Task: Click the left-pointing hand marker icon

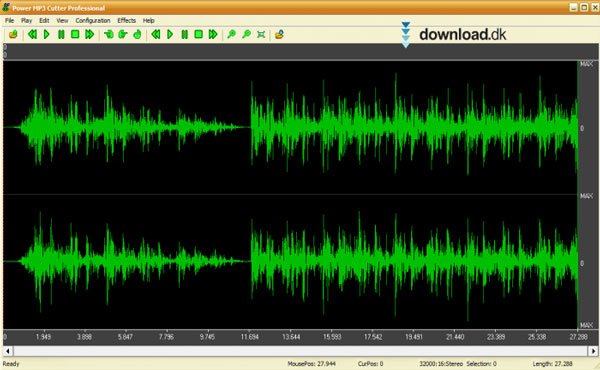Action: click(x=109, y=34)
